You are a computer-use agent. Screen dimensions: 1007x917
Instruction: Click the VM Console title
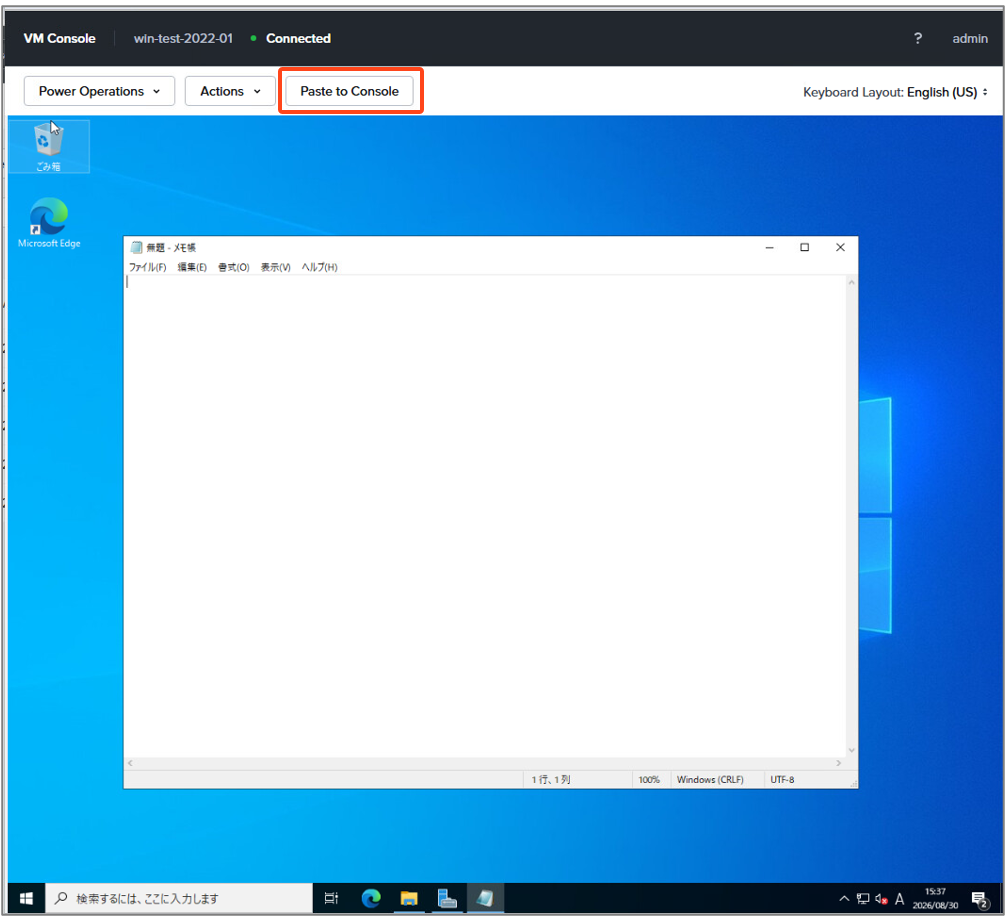click(x=60, y=39)
